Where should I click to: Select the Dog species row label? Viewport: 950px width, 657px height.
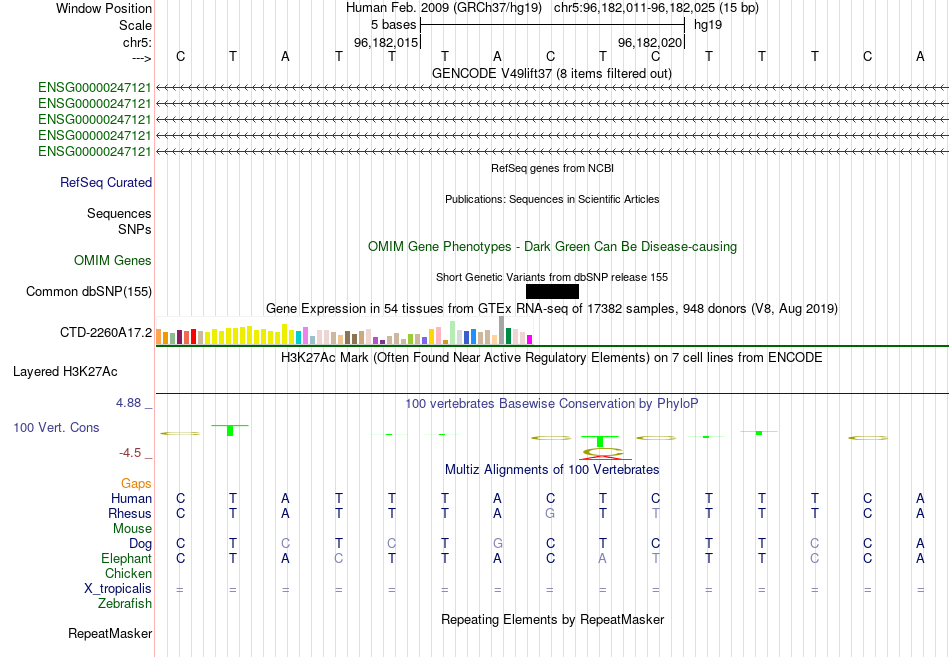[141, 544]
